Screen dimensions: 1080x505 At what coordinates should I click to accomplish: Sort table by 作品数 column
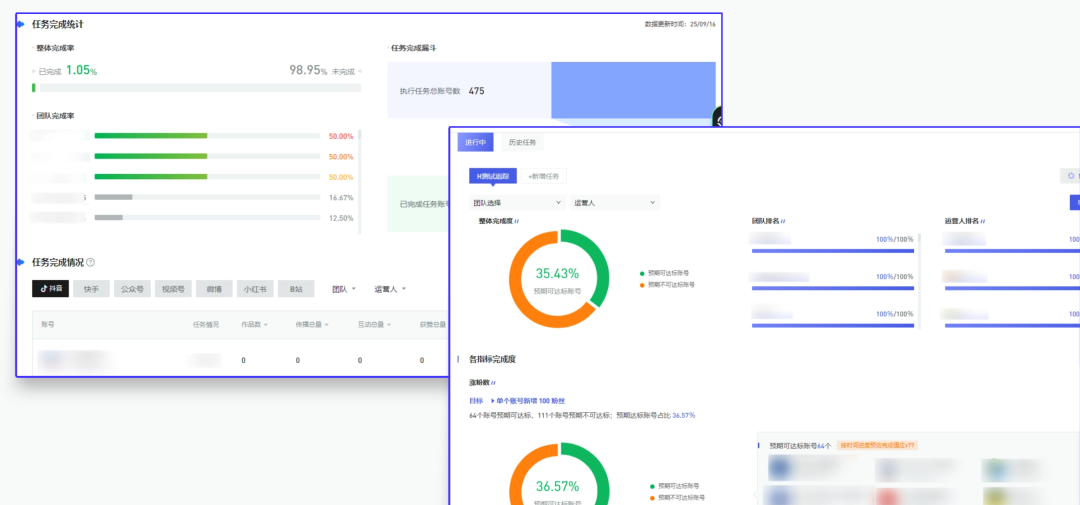click(x=254, y=324)
